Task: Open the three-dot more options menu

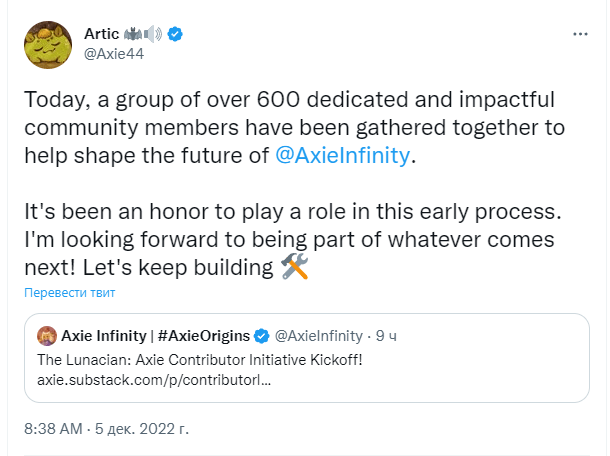Action: point(580,35)
